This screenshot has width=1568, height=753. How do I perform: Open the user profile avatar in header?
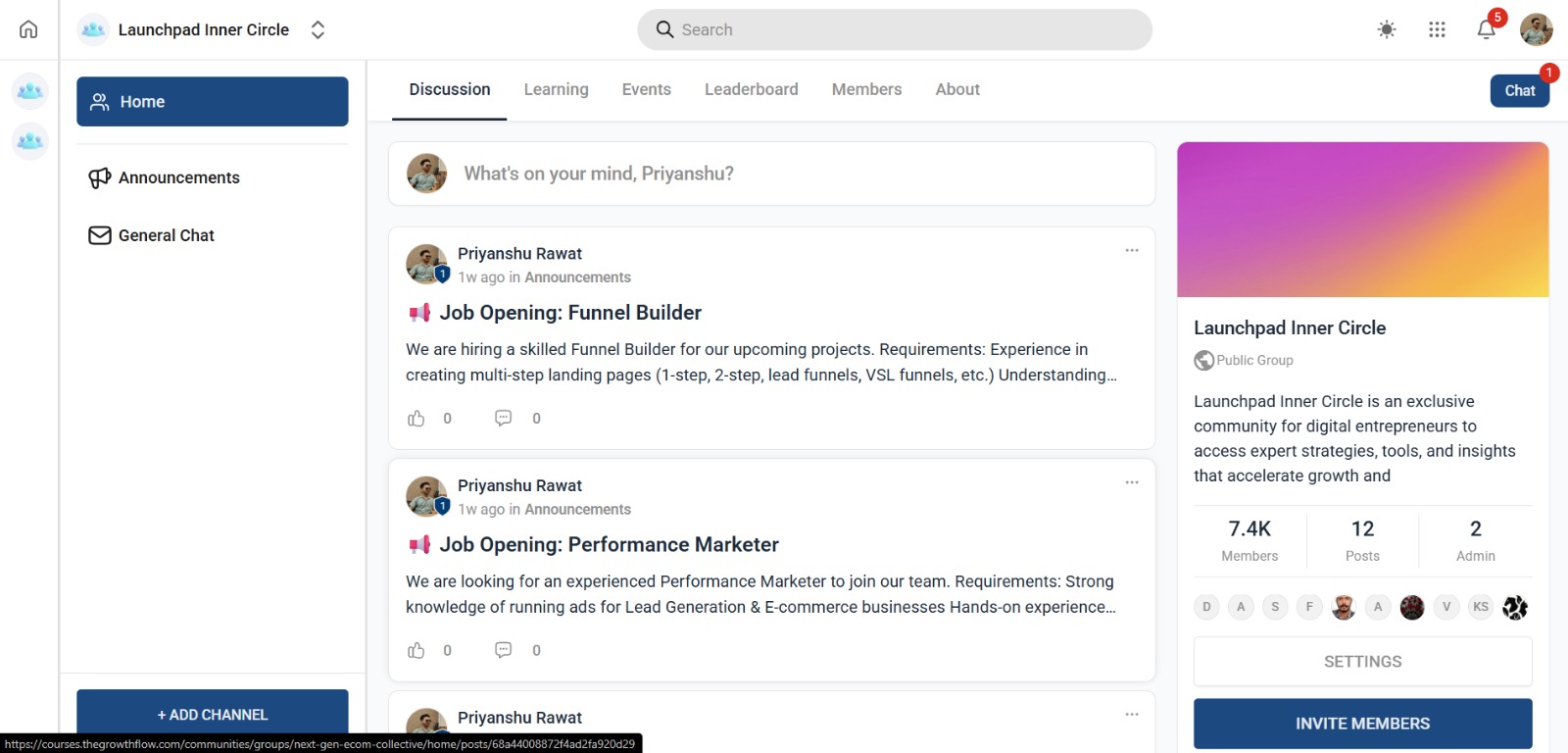[x=1536, y=29]
